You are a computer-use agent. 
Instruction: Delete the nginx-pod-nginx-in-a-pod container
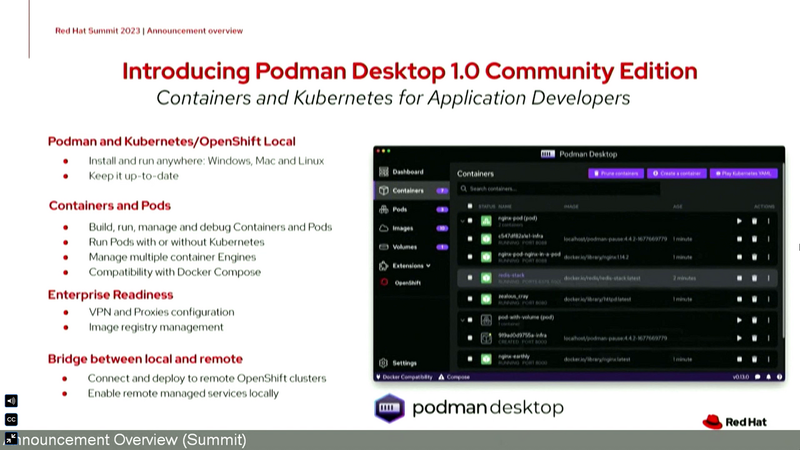pyautogui.click(x=754, y=257)
